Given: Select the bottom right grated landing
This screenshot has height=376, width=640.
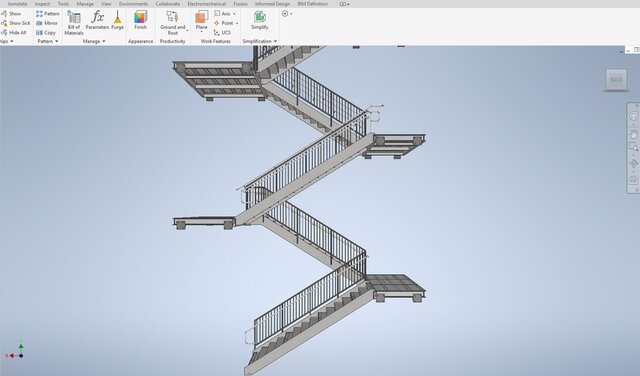Looking at the screenshot, I should pyautogui.click(x=395, y=287).
